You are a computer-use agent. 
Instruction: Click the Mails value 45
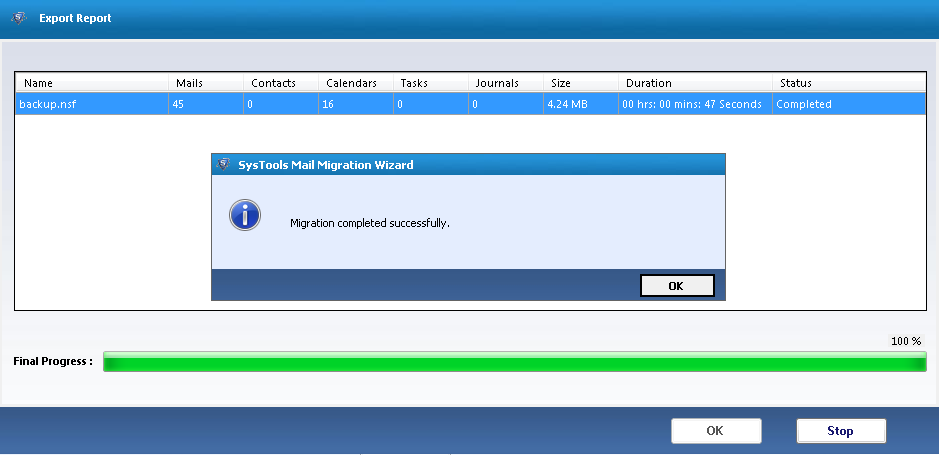(178, 104)
